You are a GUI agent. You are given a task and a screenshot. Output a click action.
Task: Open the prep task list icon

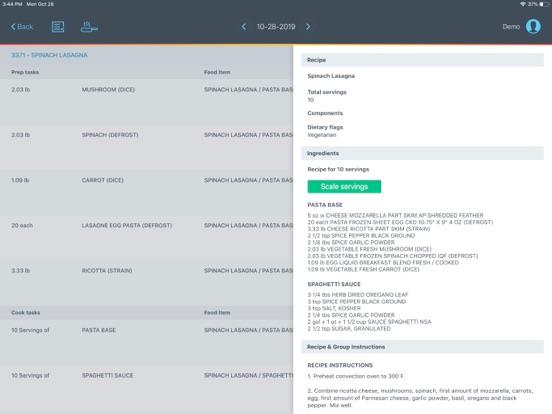[58, 27]
